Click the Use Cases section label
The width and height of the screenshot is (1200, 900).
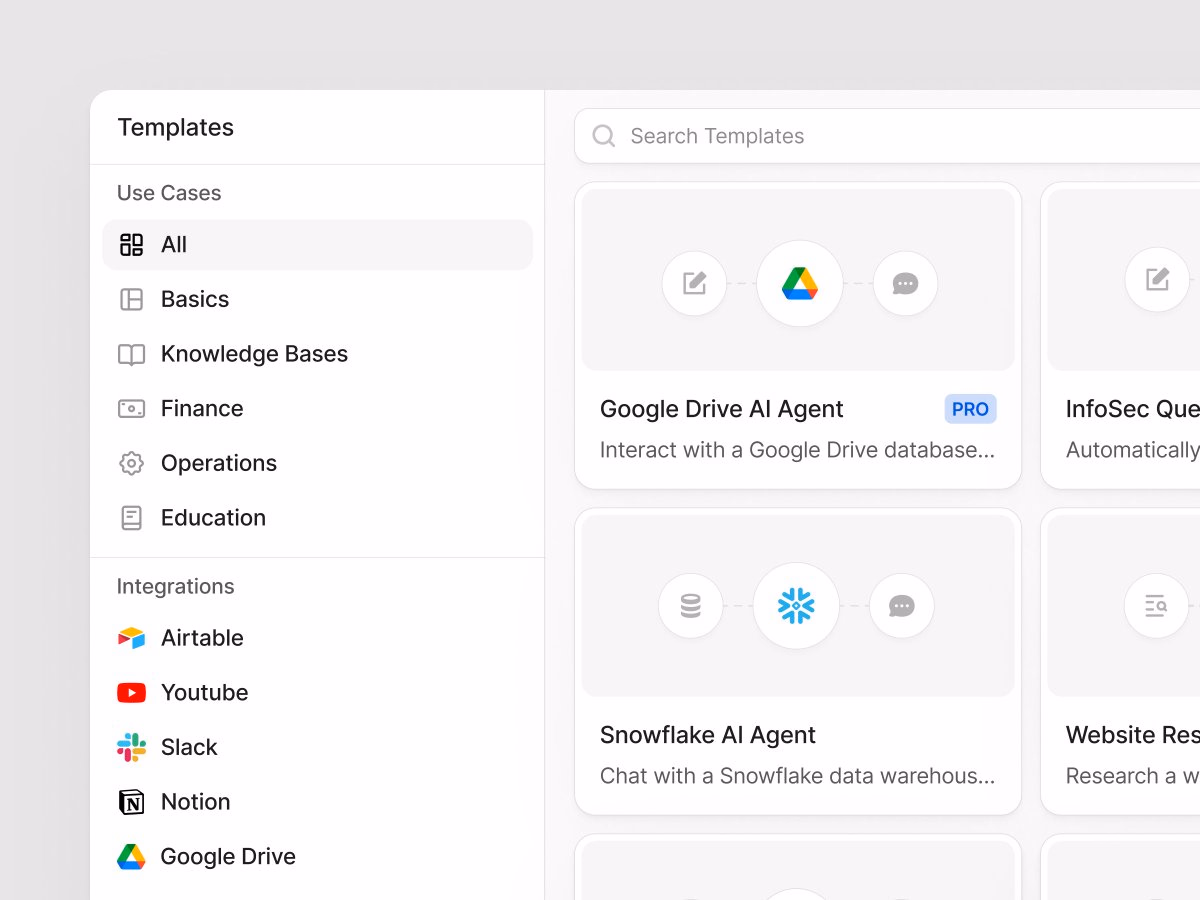169,193
